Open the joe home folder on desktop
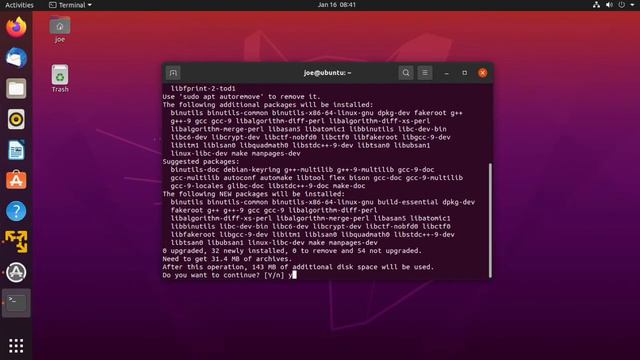This screenshot has width=640, height=360. (60, 29)
